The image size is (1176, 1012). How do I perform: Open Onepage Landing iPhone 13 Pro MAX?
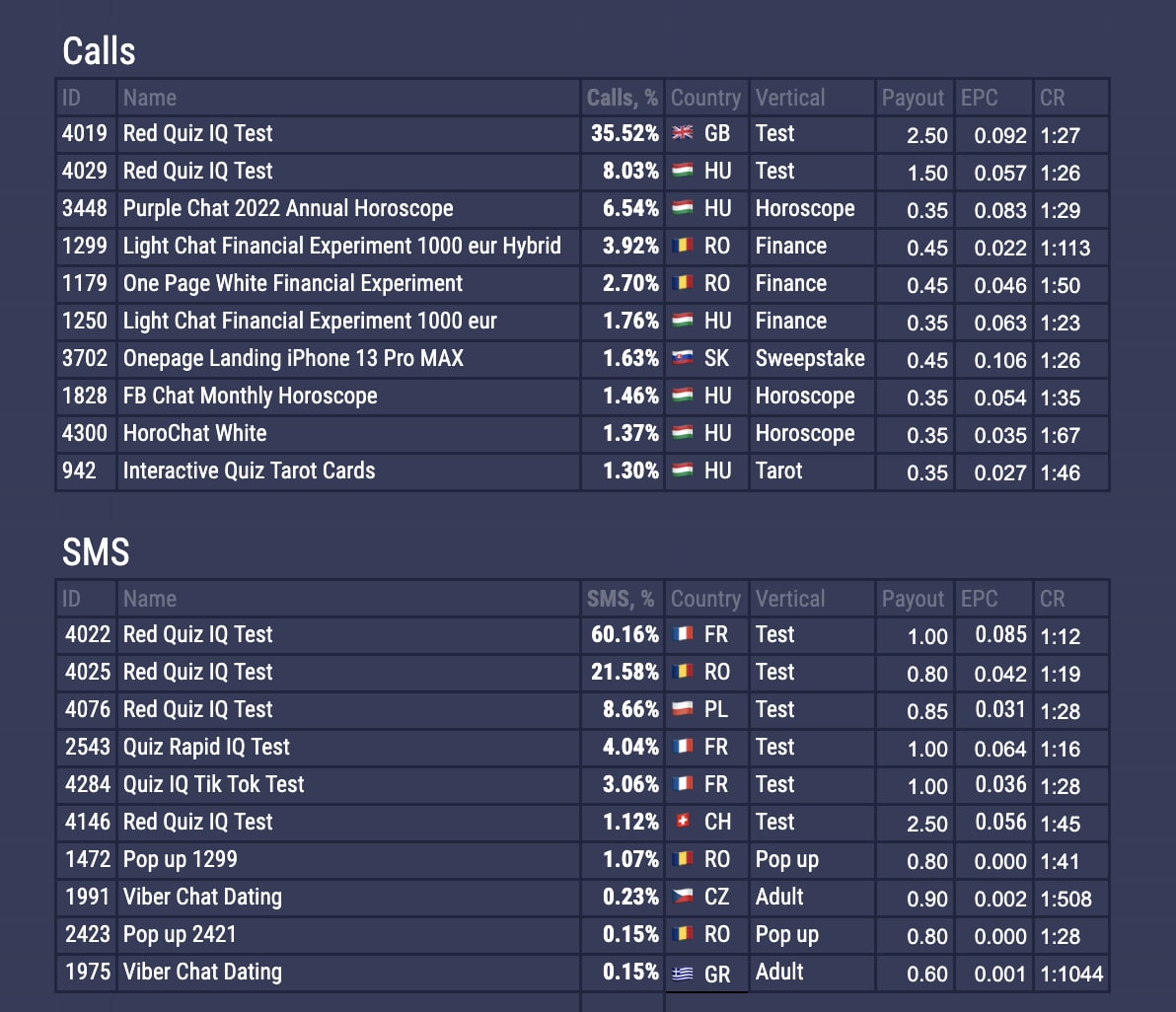pos(293,358)
